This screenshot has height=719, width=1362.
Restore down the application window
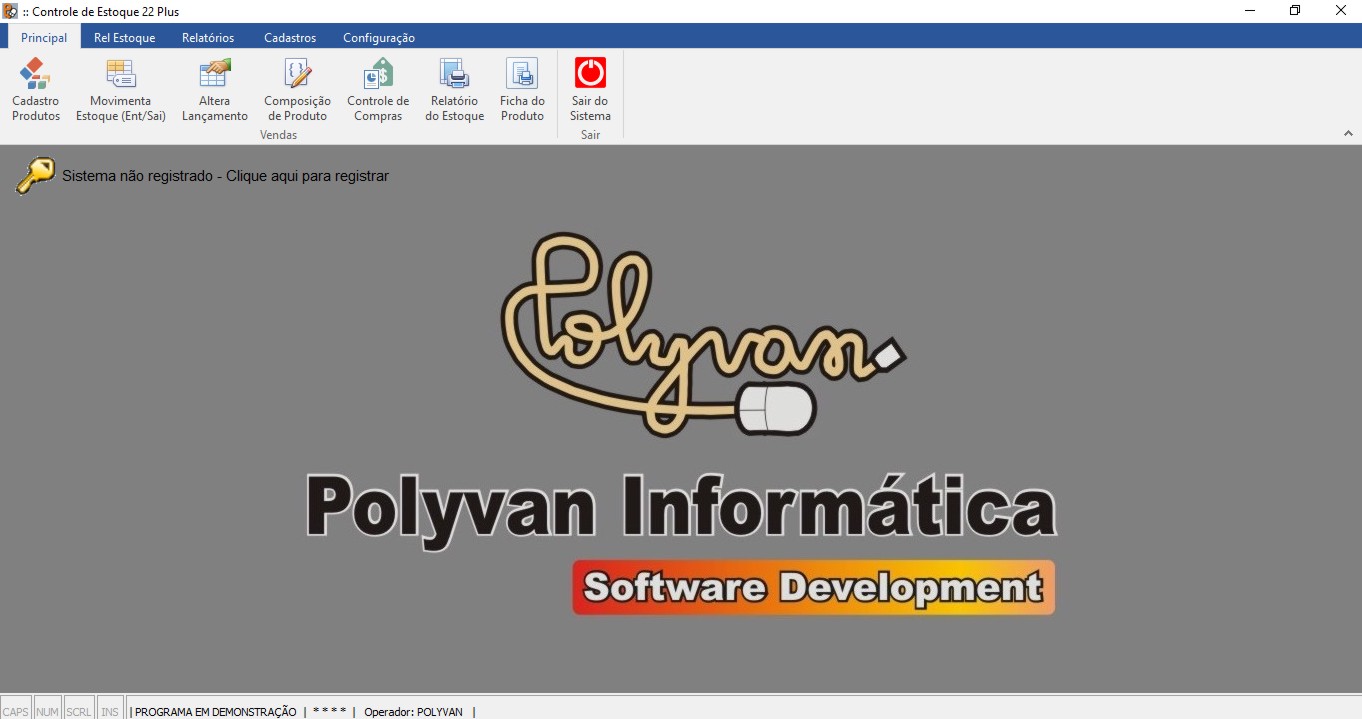(1295, 11)
